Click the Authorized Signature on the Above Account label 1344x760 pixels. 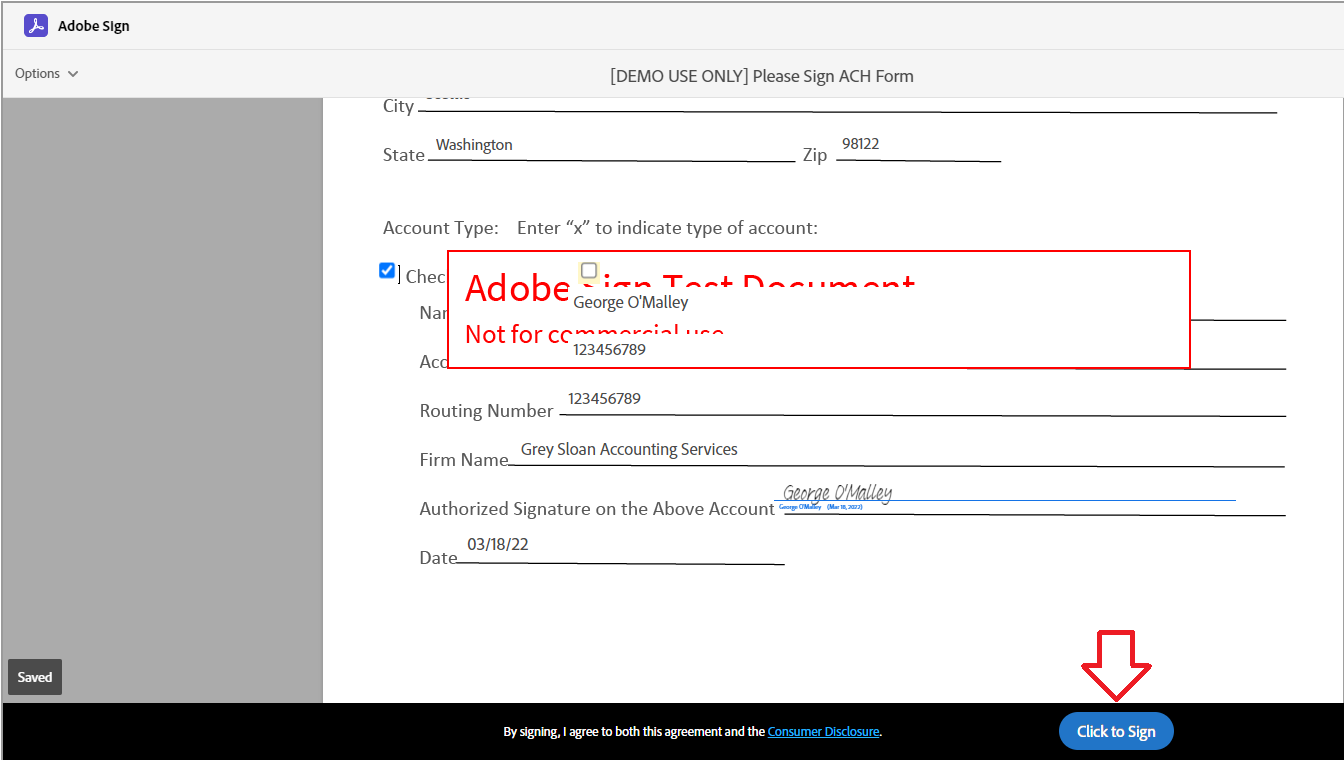(x=597, y=509)
